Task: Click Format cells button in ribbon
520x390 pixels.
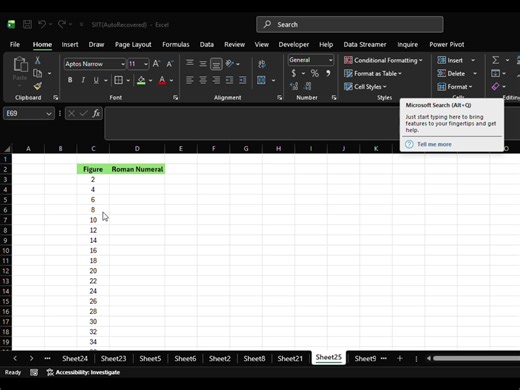Action: 455,87
